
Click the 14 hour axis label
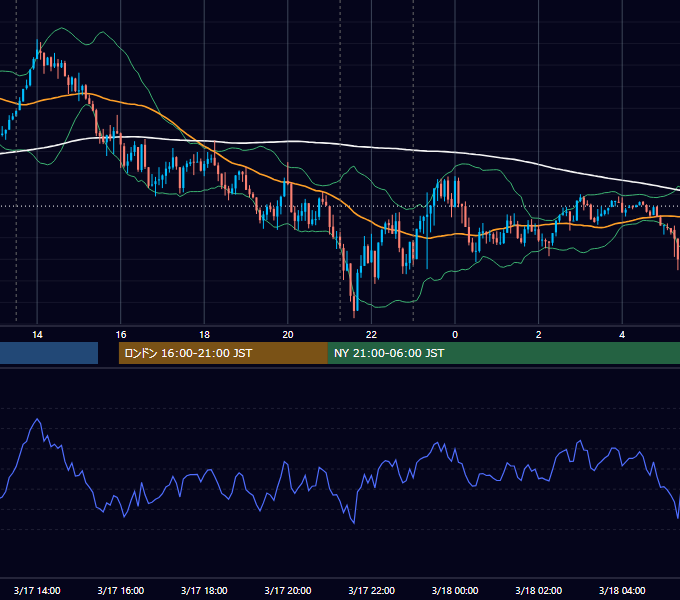pos(37,335)
